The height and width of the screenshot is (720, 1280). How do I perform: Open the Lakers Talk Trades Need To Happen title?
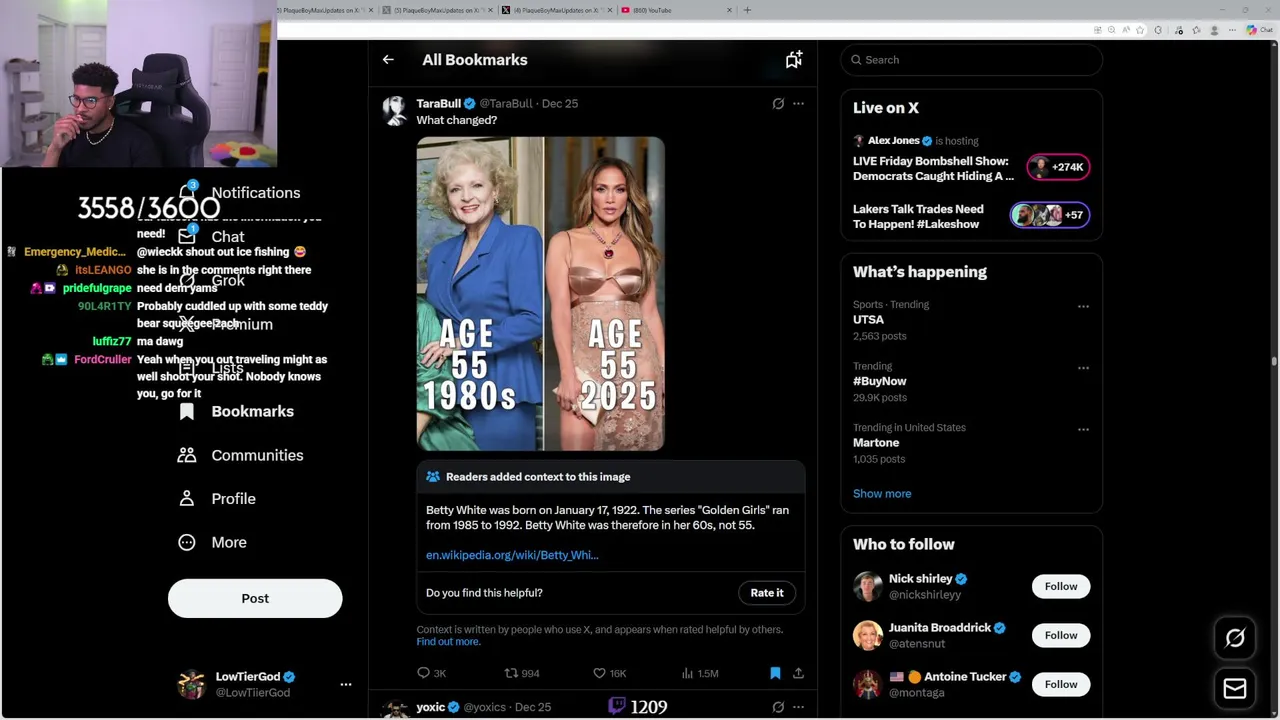(x=918, y=217)
